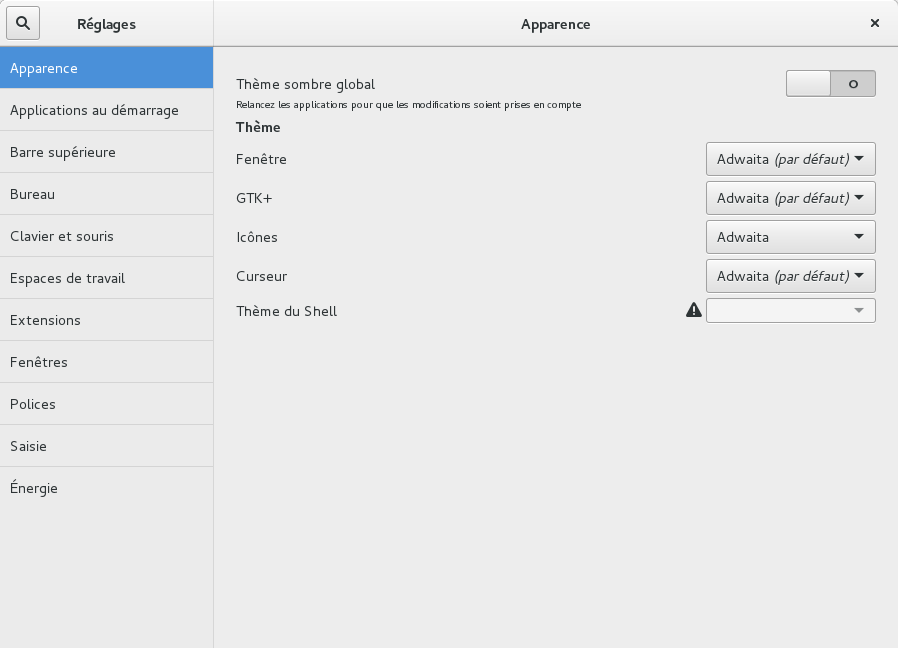The height and width of the screenshot is (648, 898).
Task: Open the Énergie settings section
Action: (x=106, y=489)
